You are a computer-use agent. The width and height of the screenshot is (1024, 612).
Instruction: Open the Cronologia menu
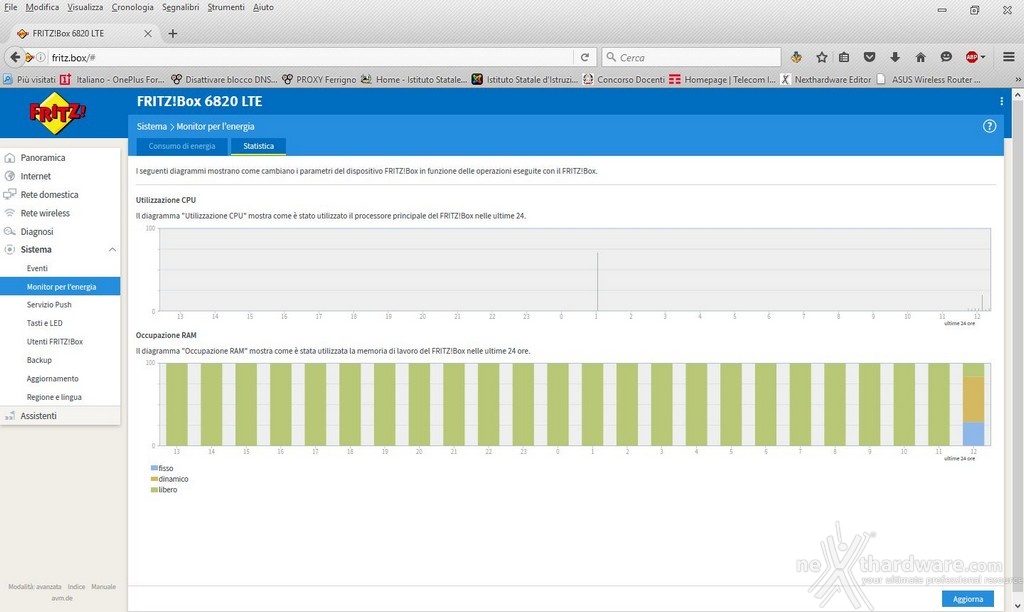pos(133,7)
